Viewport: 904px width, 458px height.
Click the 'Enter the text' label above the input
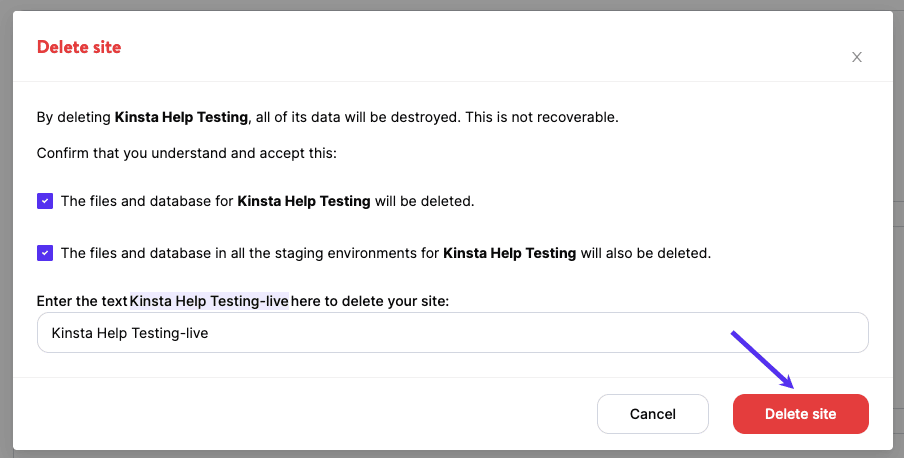(81, 301)
